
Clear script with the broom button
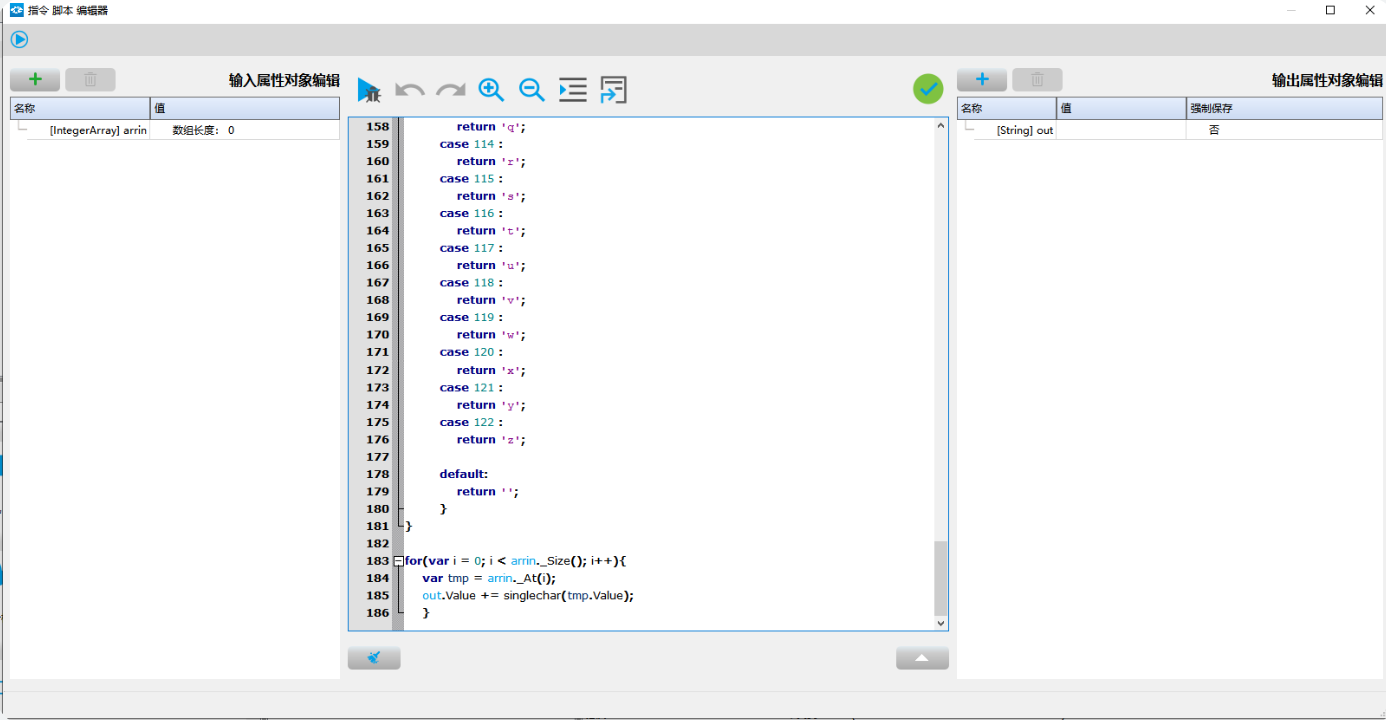pos(374,658)
